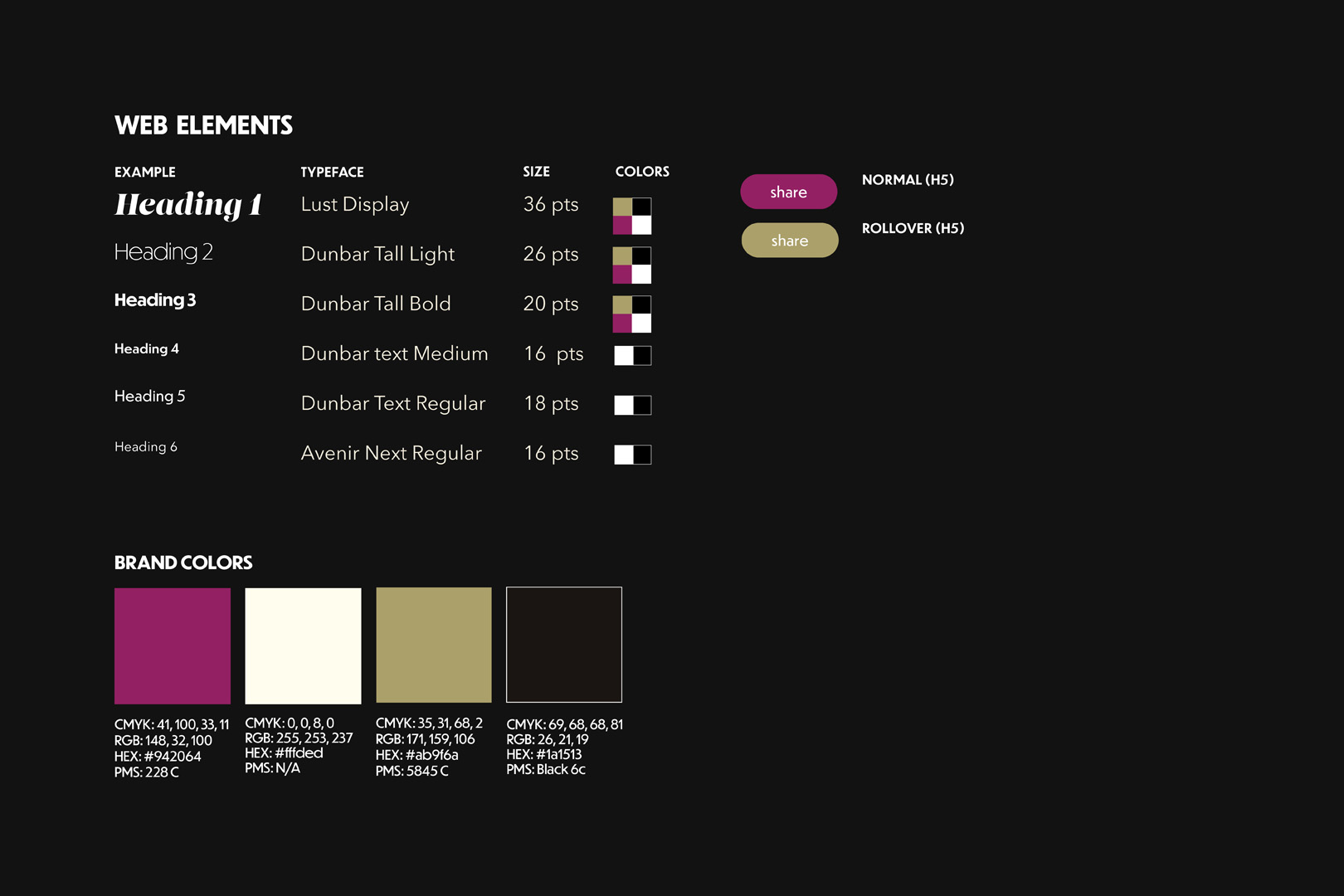This screenshot has height=896, width=1344.
Task: Click the 'SIZE' column header
Action: coord(536,171)
